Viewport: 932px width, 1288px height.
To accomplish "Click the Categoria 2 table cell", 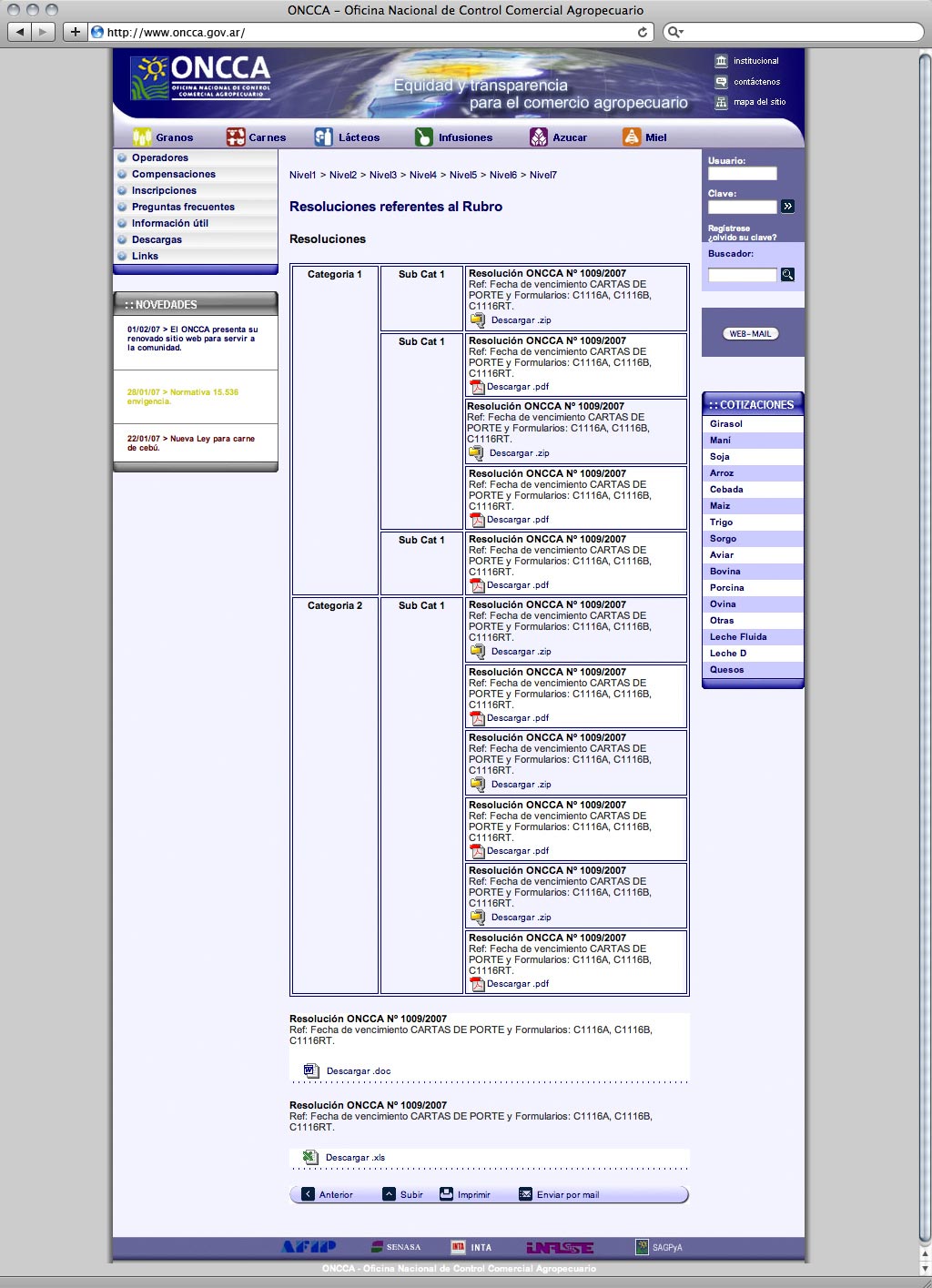I will (335, 796).
